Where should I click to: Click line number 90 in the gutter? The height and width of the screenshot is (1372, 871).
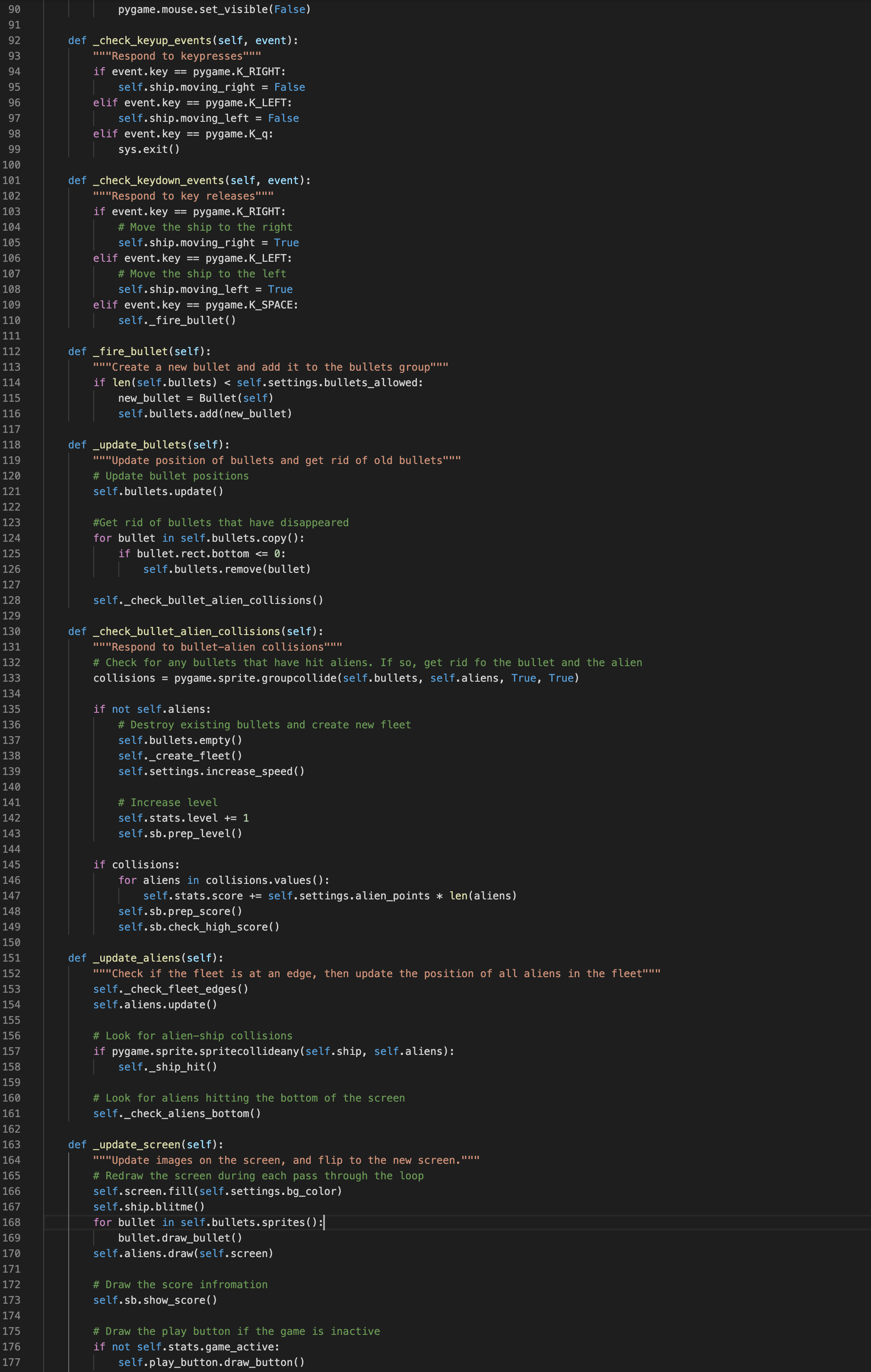tap(14, 9)
